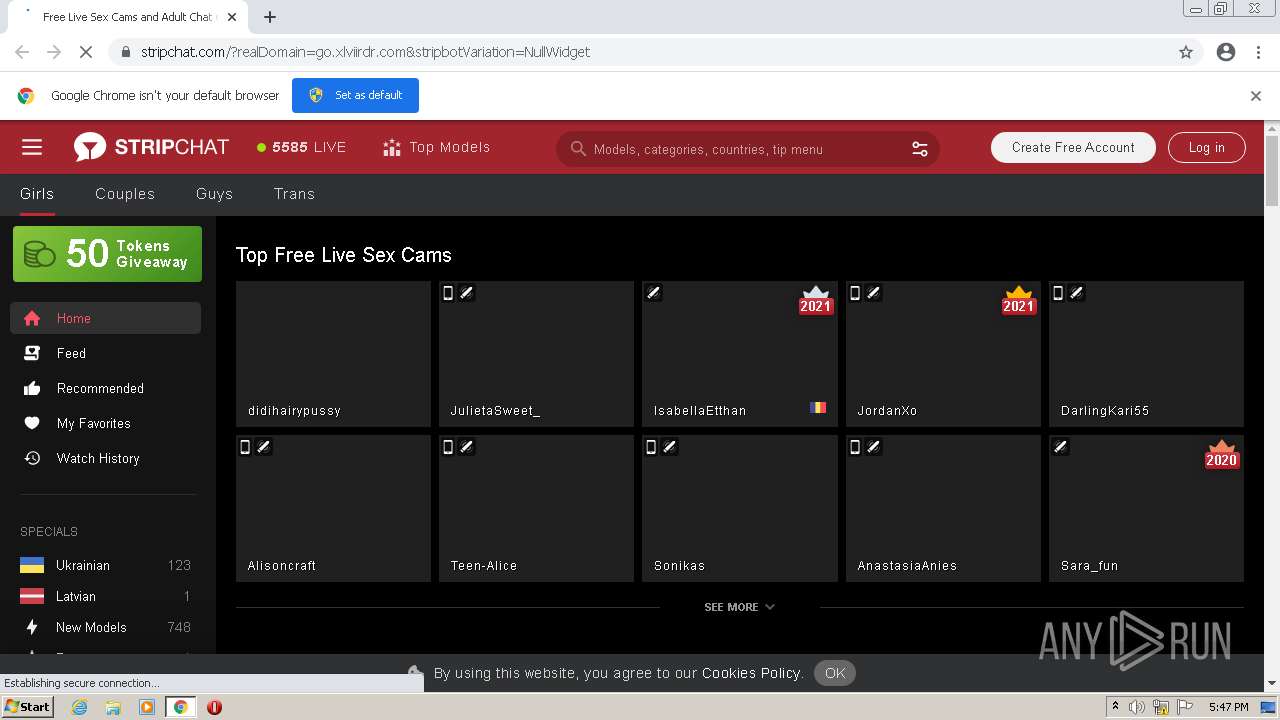Open the Chrome profile avatar icon
The width and height of the screenshot is (1280, 720).
[x=1226, y=52]
